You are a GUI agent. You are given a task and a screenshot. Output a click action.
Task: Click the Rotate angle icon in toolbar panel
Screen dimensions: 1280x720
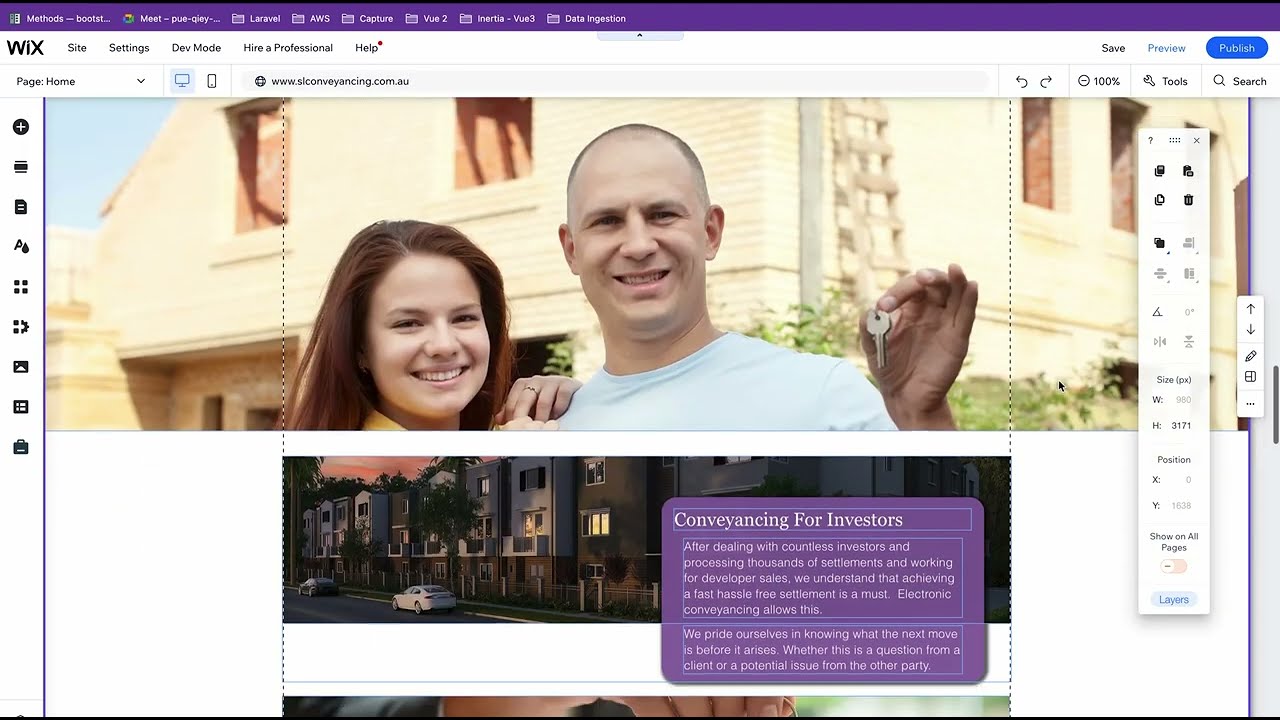[1158, 312]
